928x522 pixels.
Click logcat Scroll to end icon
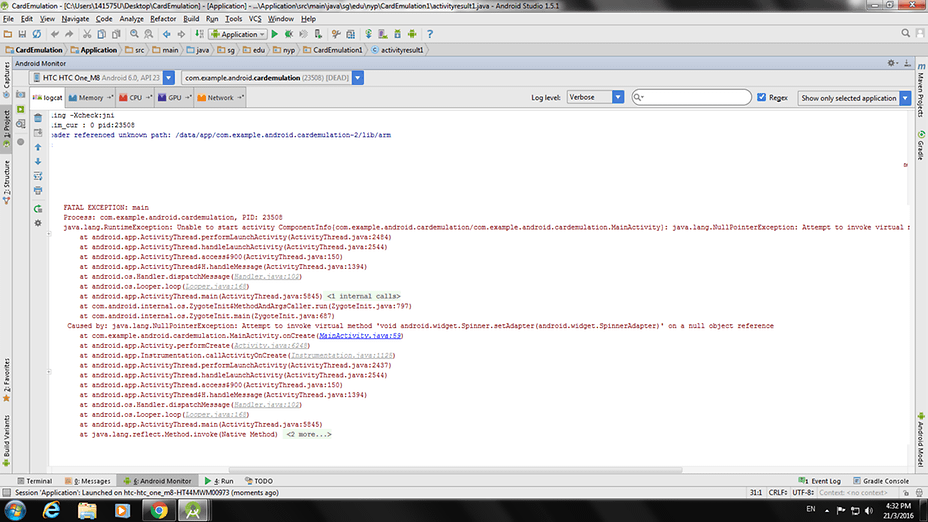[x=38, y=133]
